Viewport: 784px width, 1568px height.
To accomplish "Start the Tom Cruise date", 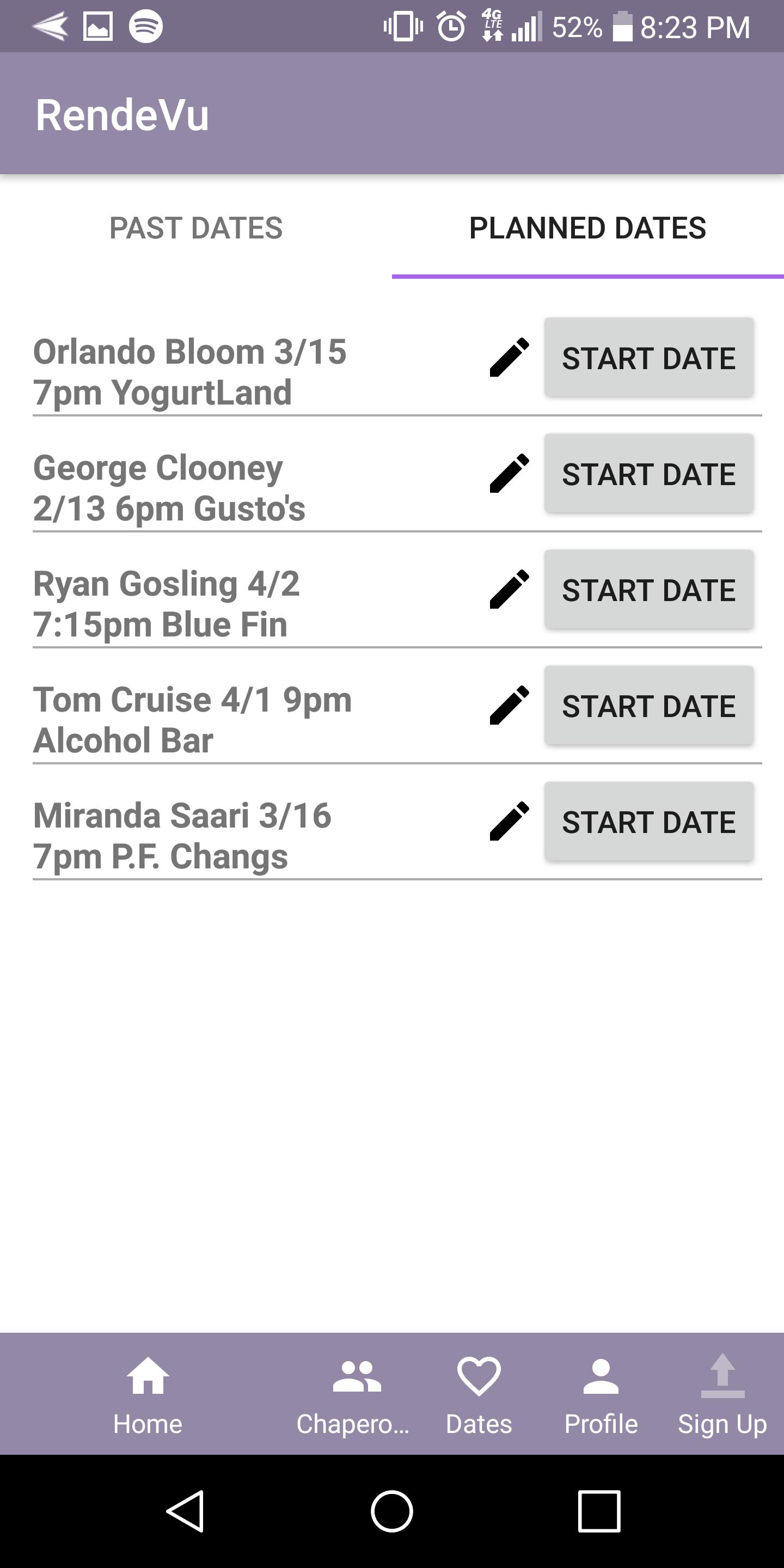I will (649, 706).
